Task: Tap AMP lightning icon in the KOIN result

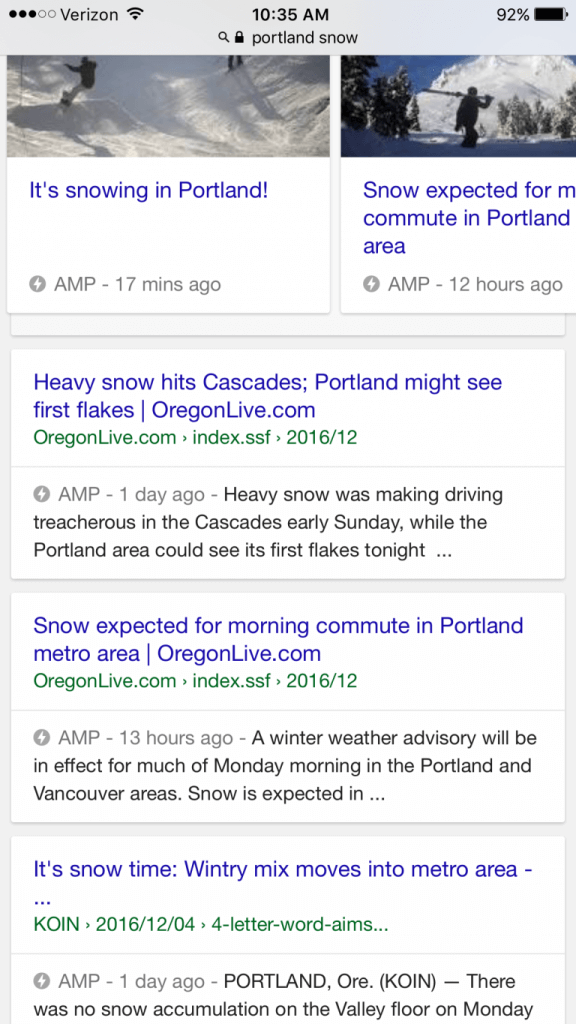Action: click(x=42, y=981)
